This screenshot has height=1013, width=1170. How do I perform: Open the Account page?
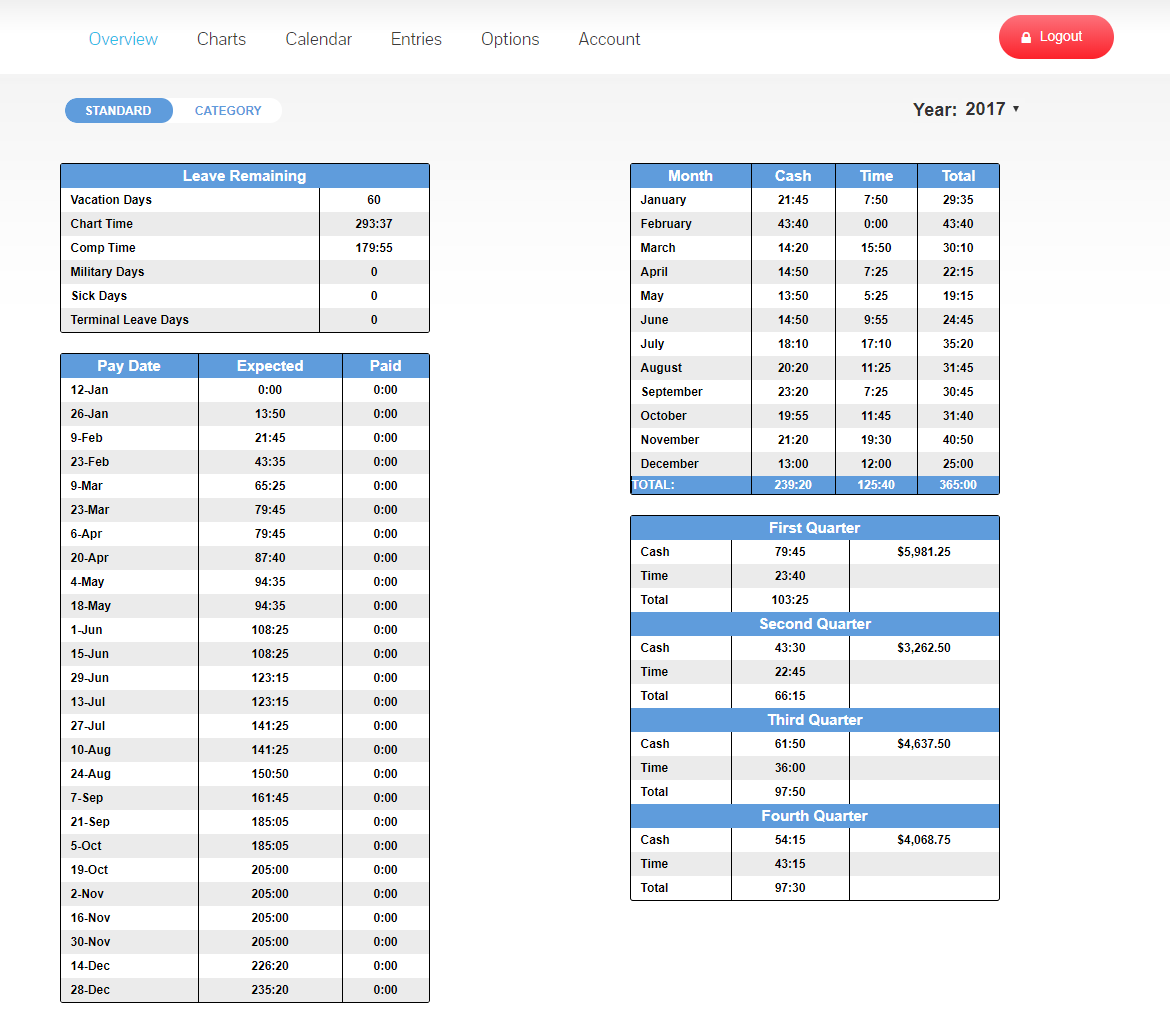609,39
